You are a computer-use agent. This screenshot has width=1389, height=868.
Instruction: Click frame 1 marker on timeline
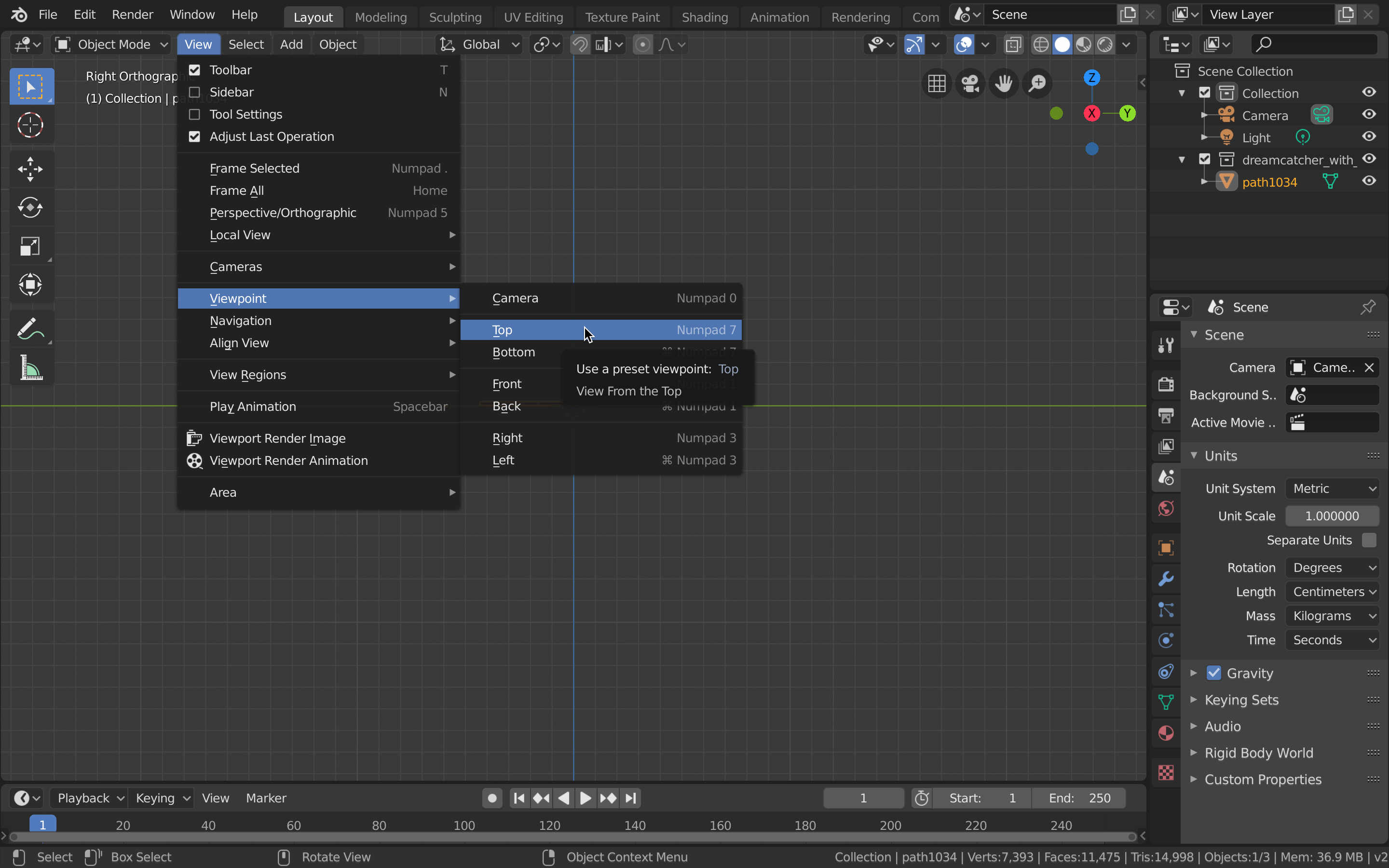42,825
